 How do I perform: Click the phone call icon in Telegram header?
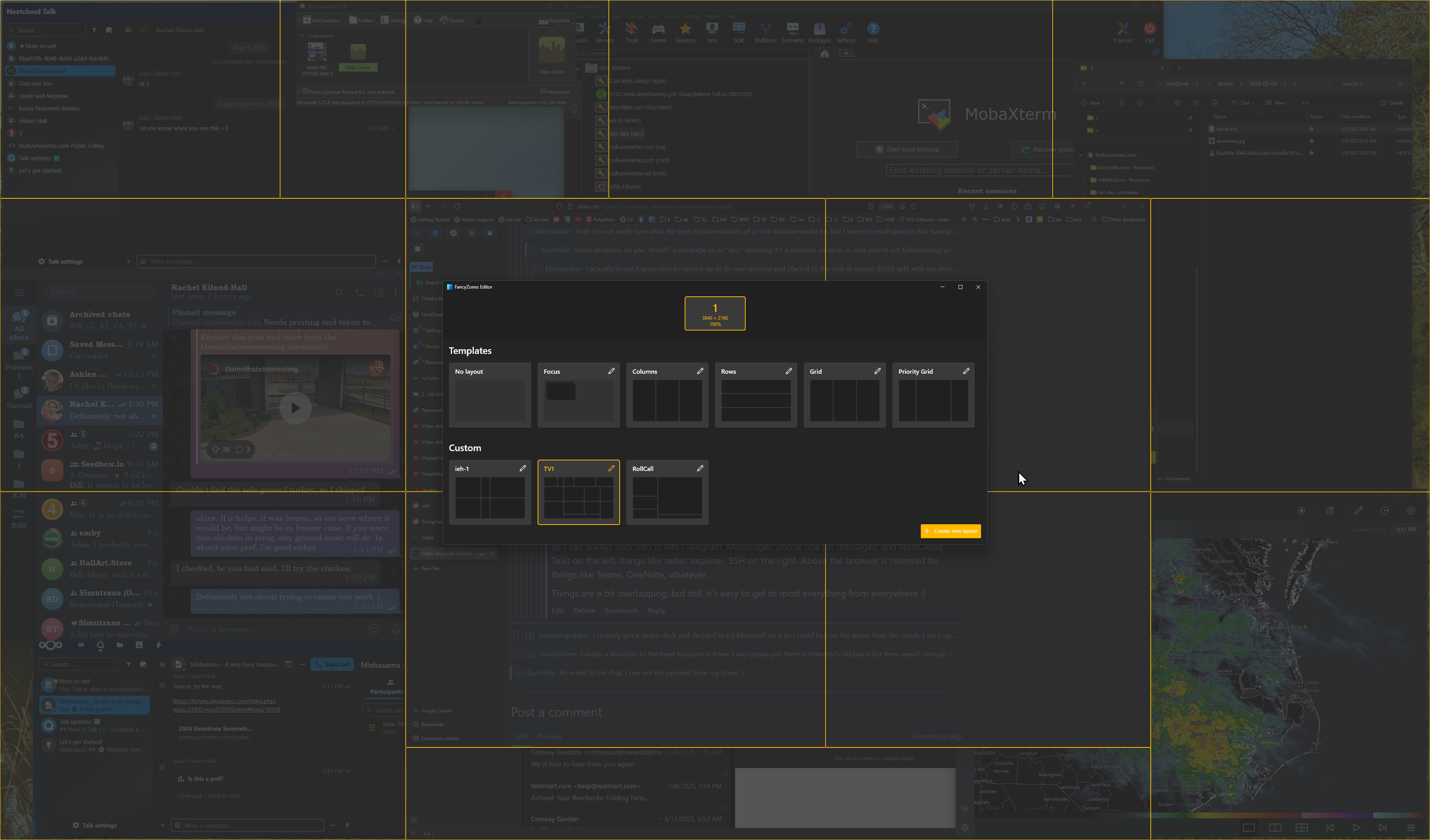pyautogui.click(x=359, y=293)
